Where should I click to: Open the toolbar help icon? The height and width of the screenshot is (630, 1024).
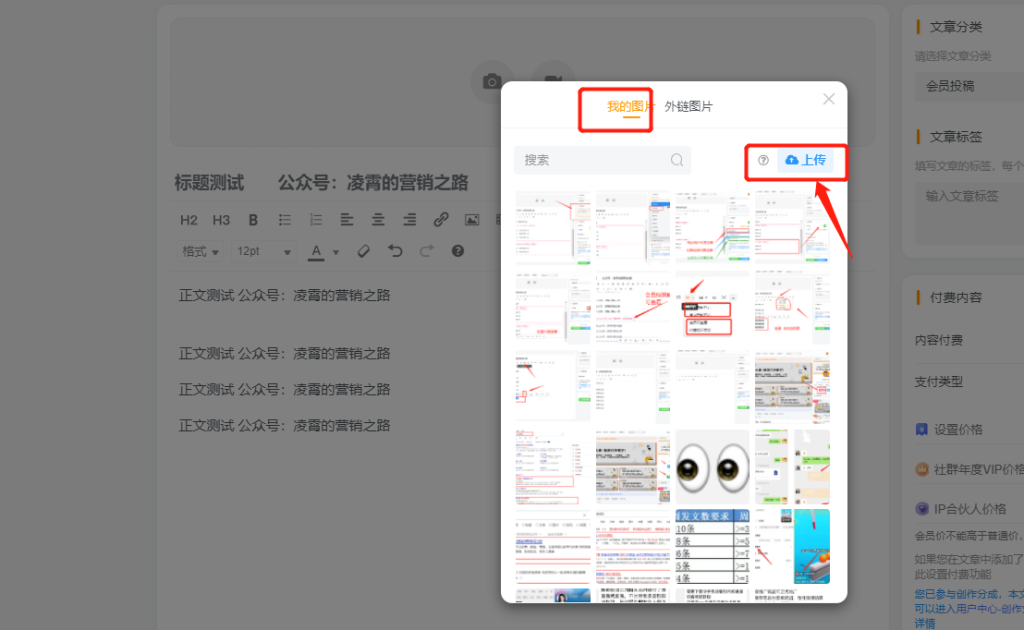(x=457, y=251)
